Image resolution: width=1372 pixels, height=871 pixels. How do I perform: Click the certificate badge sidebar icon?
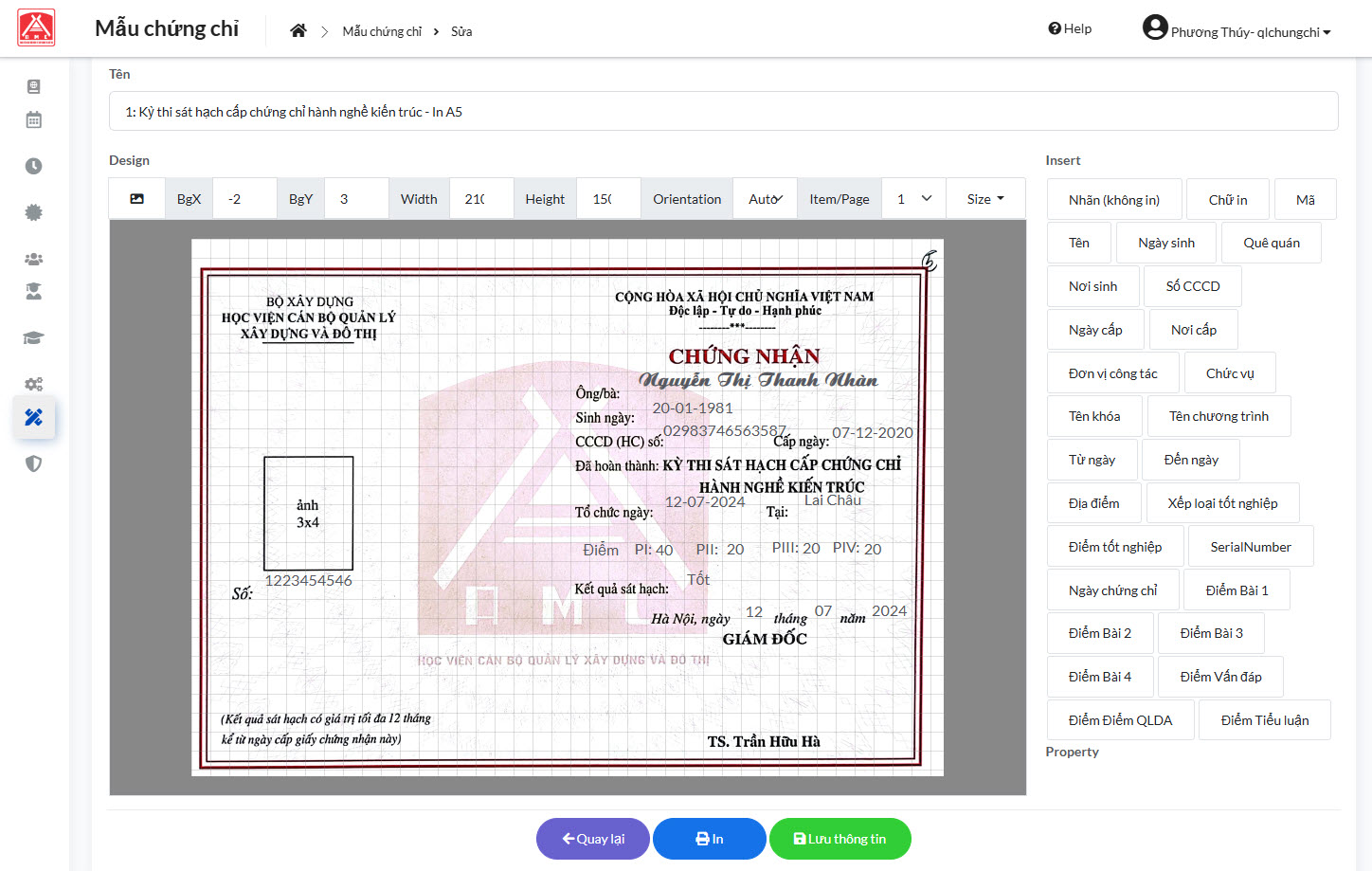pyautogui.click(x=33, y=212)
